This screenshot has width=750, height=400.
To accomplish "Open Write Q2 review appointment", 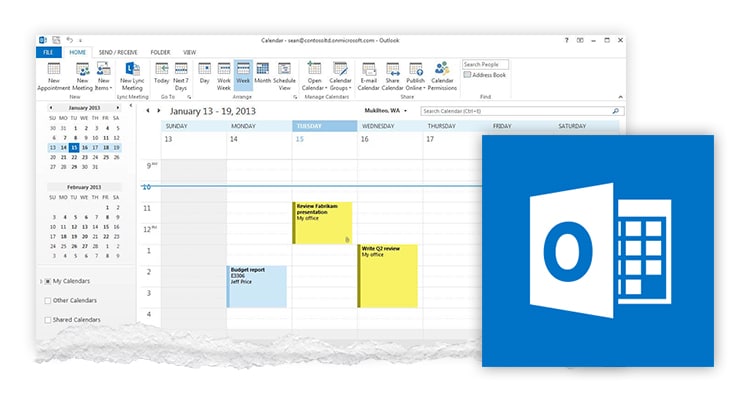I will 388,276.
